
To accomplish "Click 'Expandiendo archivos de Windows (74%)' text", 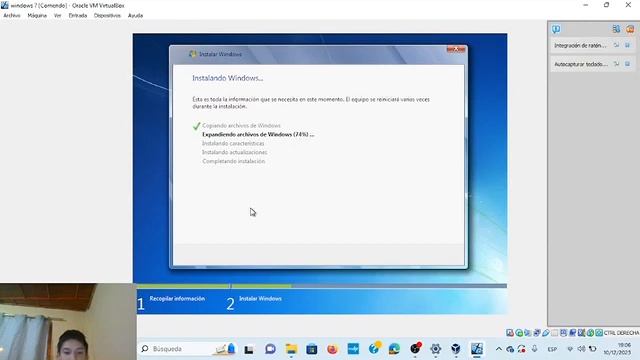I will (x=258, y=134).
